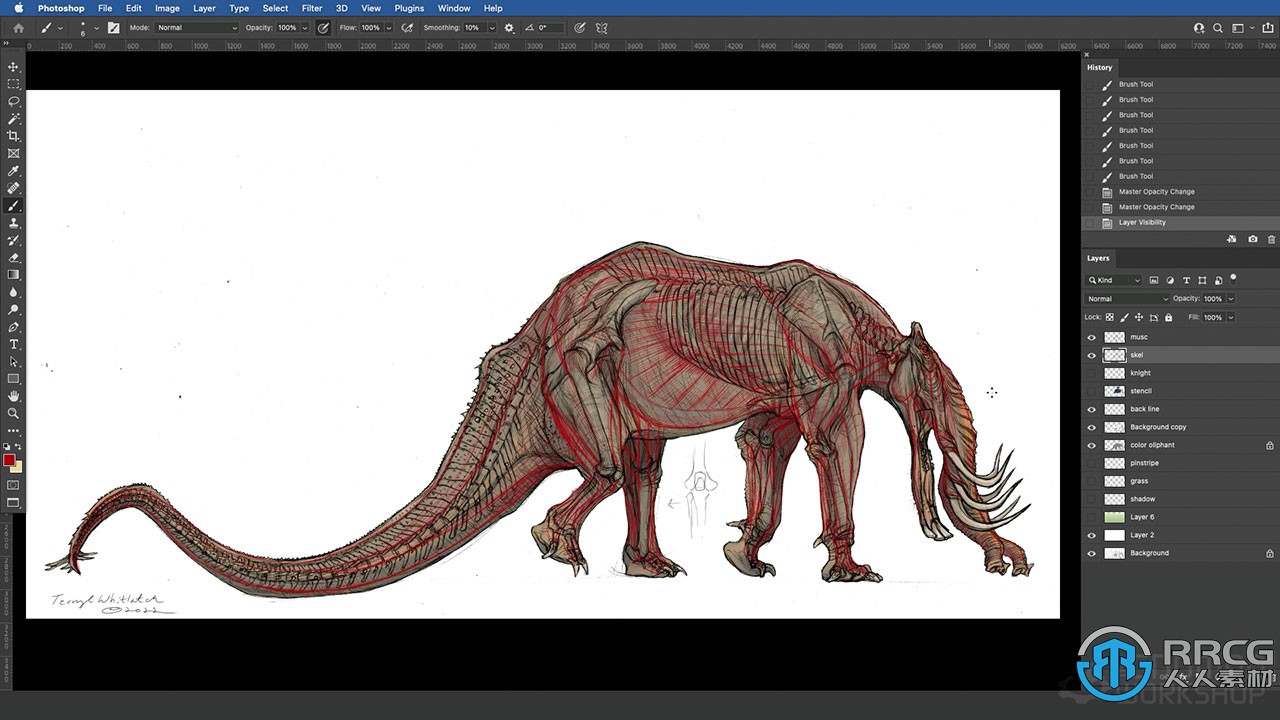Screen dimensions: 1280x720
Task: Select the Gradient tool
Action: click(13, 275)
